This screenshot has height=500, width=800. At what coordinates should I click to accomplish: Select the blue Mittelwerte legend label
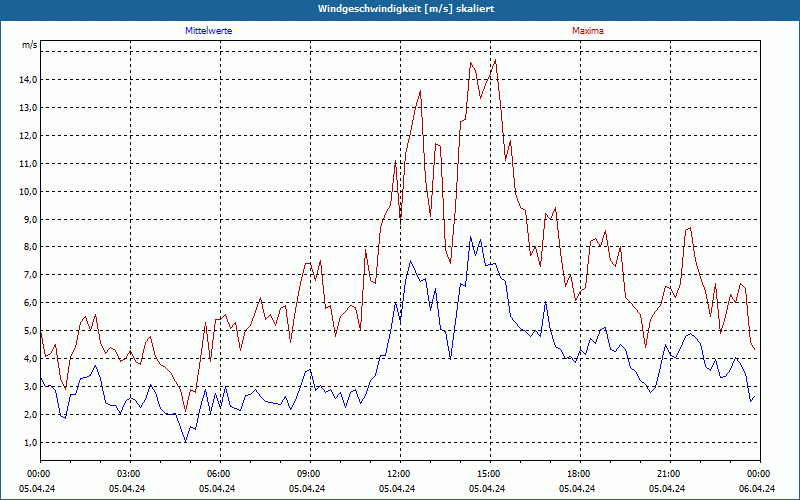209,31
